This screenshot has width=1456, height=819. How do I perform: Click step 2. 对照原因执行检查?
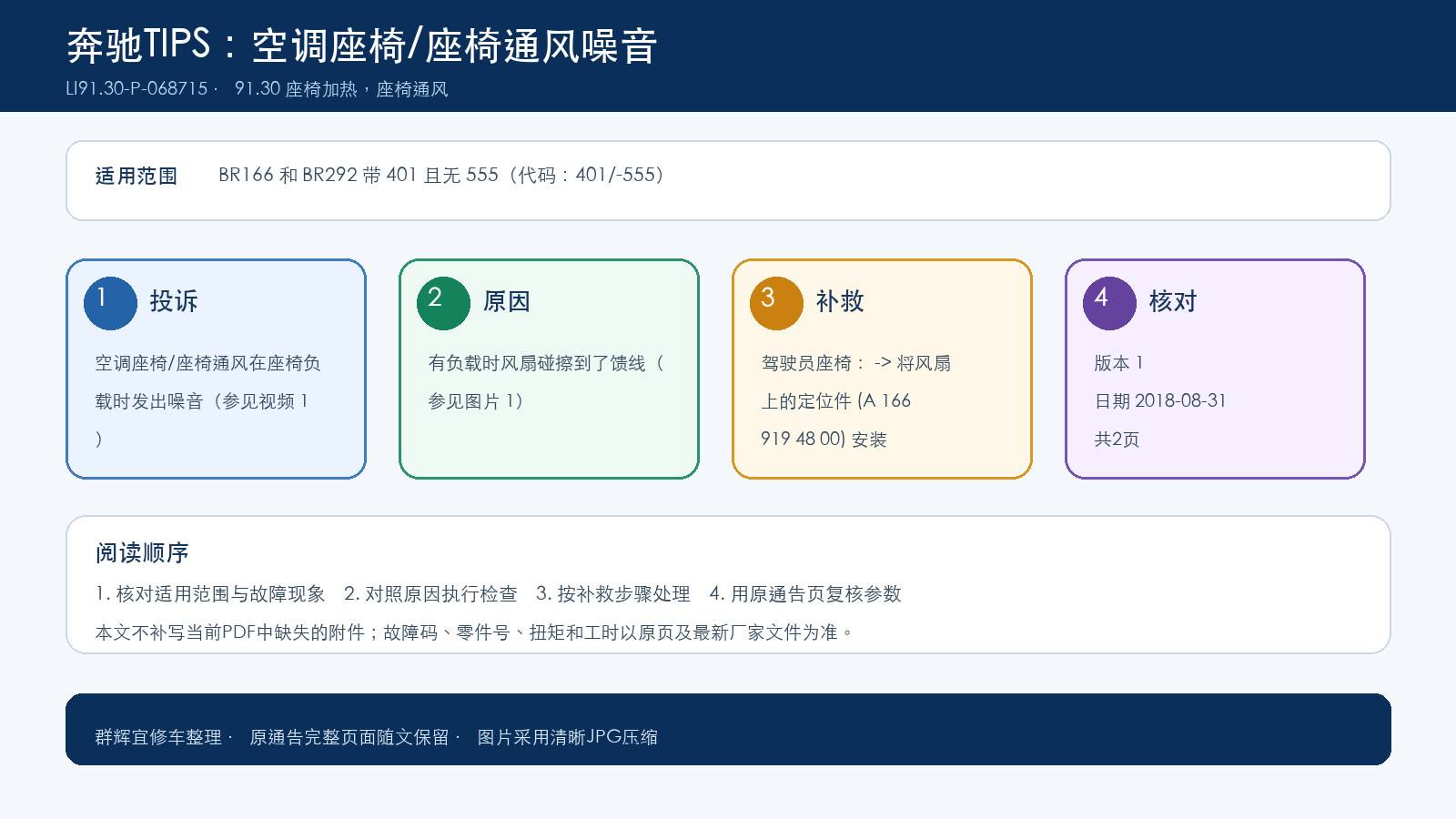pos(430,594)
